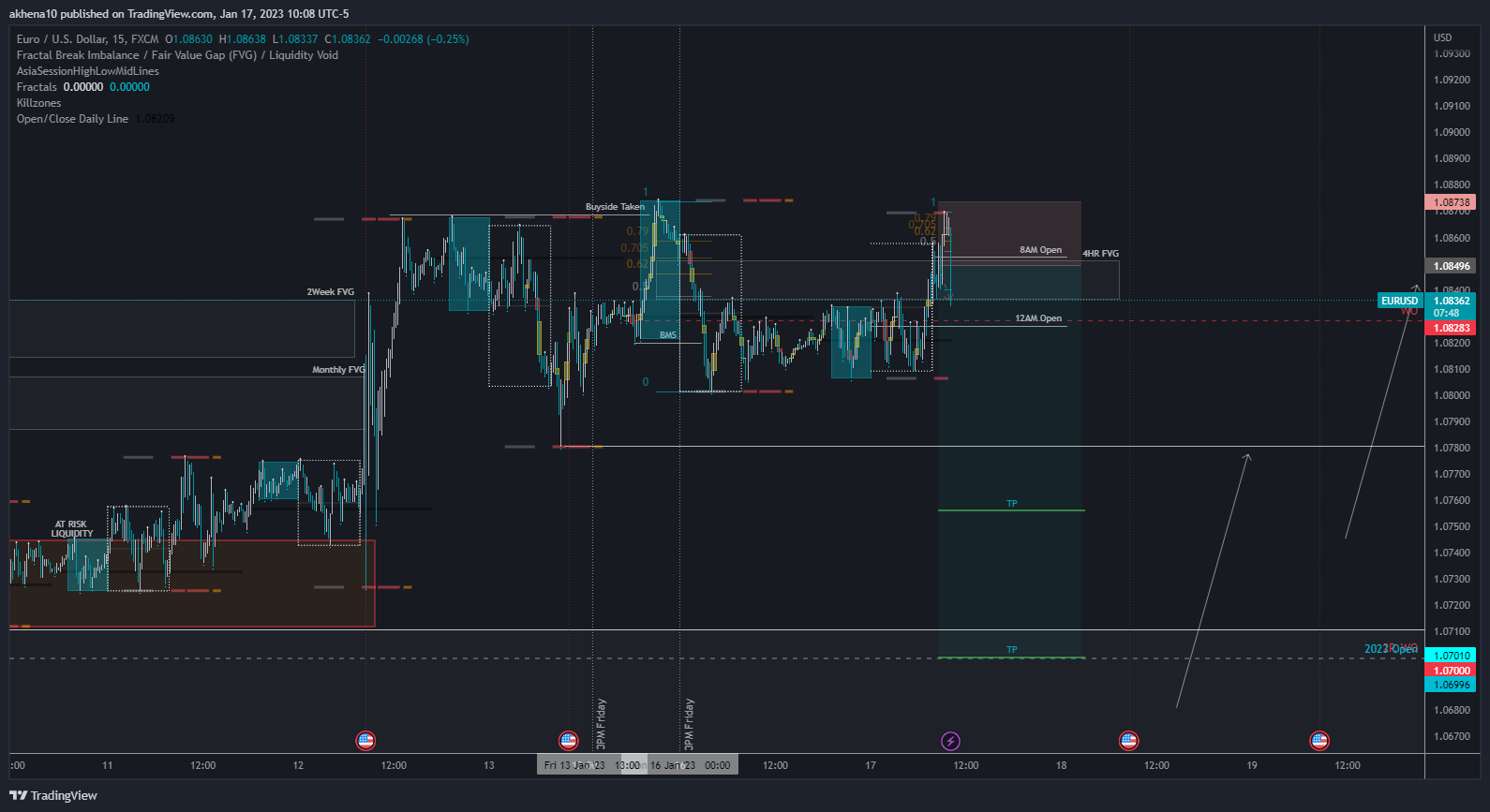Select the red 1.07000 price label

pyautogui.click(x=1451, y=671)
